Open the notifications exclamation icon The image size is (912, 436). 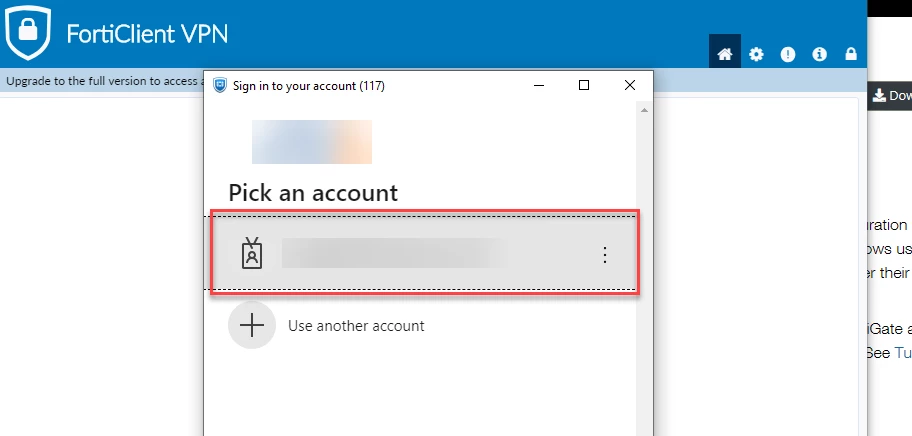(788, 54)
